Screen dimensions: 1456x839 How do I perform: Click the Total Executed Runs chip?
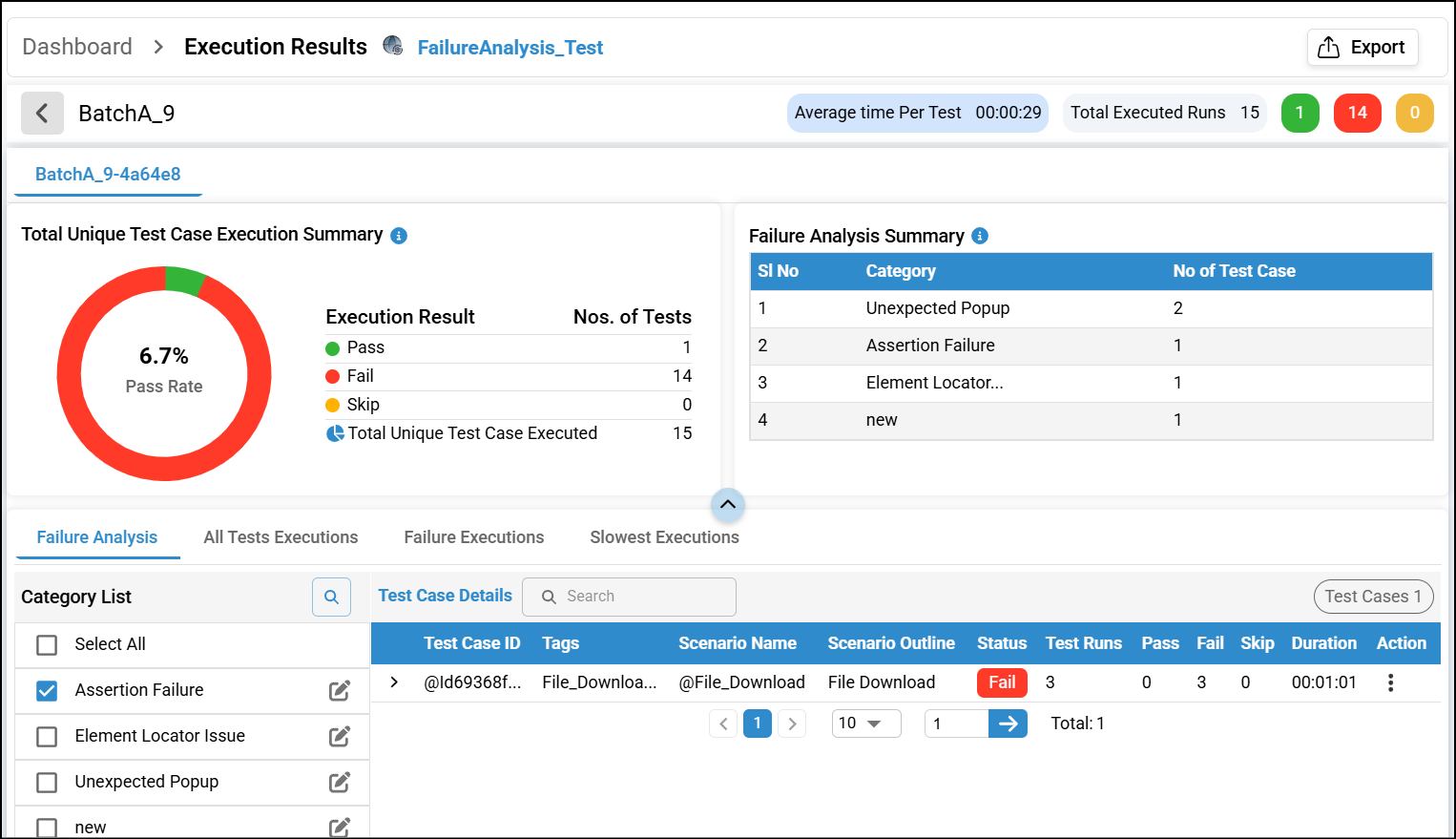(1165, 113)
